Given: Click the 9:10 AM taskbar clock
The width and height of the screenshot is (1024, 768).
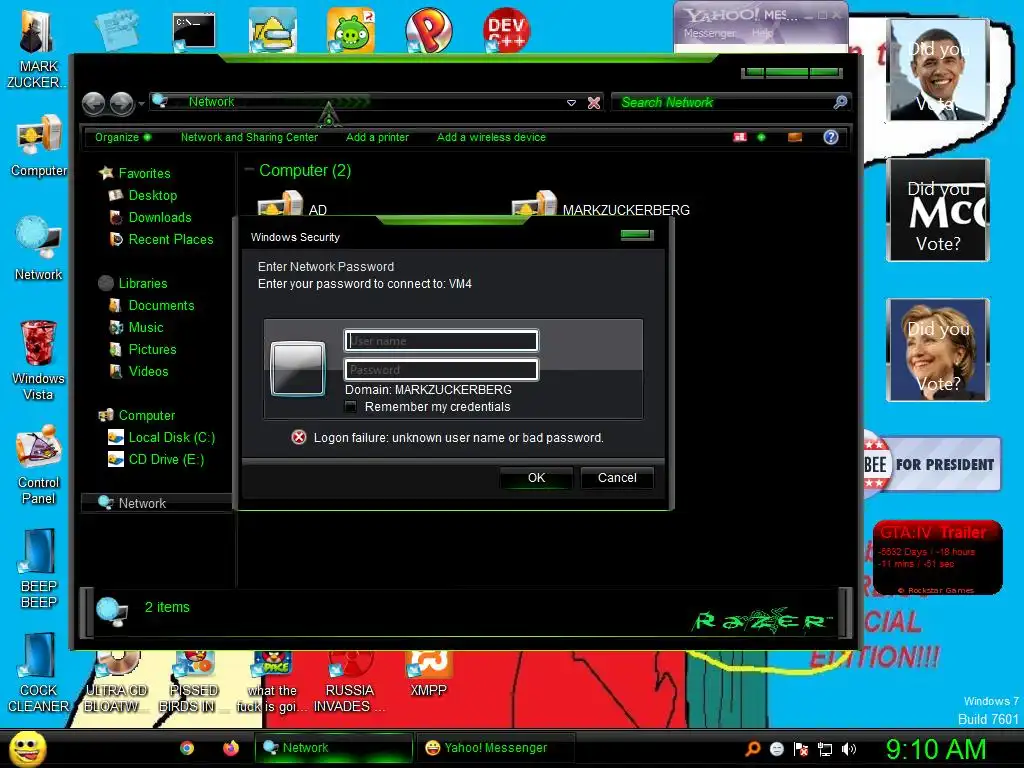Looking at the screenshot, I should tap(935, 749).
